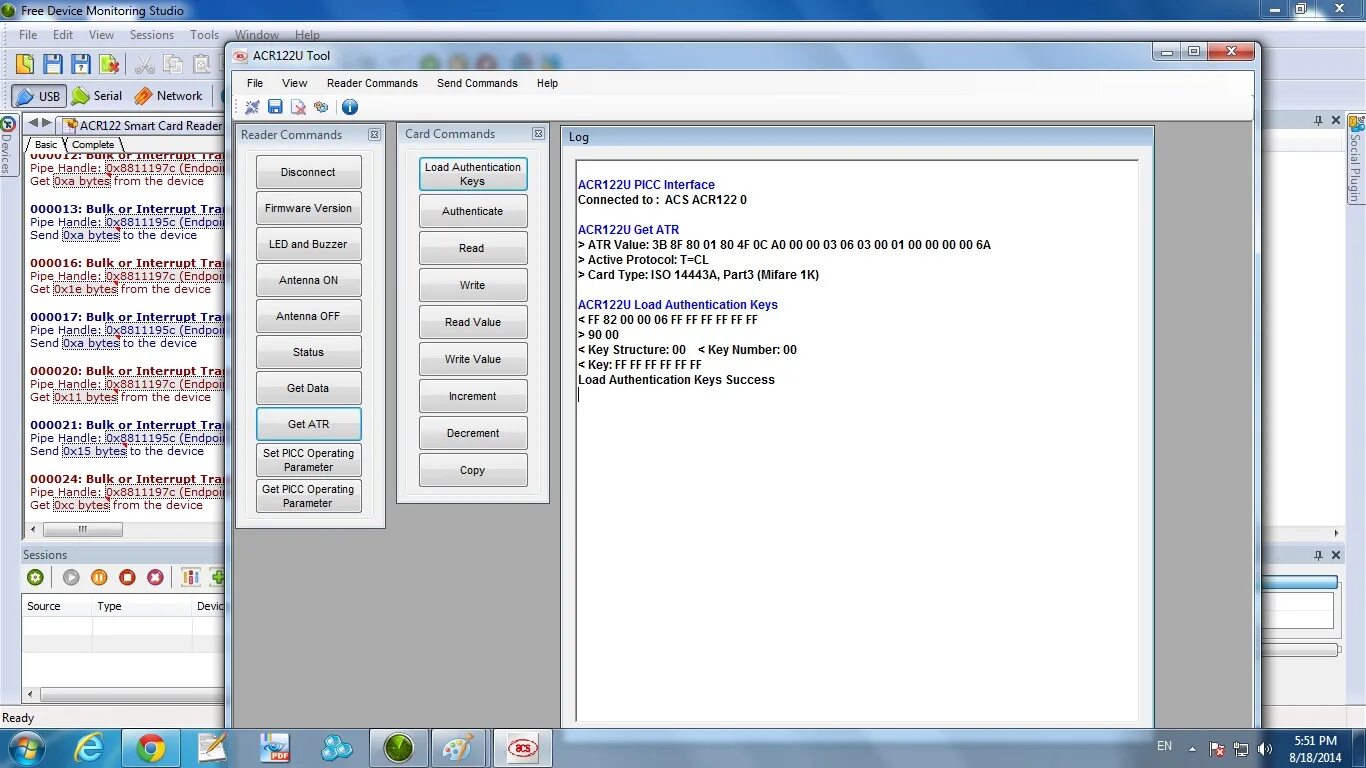Click the Status button
1366x768 pixels.
tap(308, 352)
